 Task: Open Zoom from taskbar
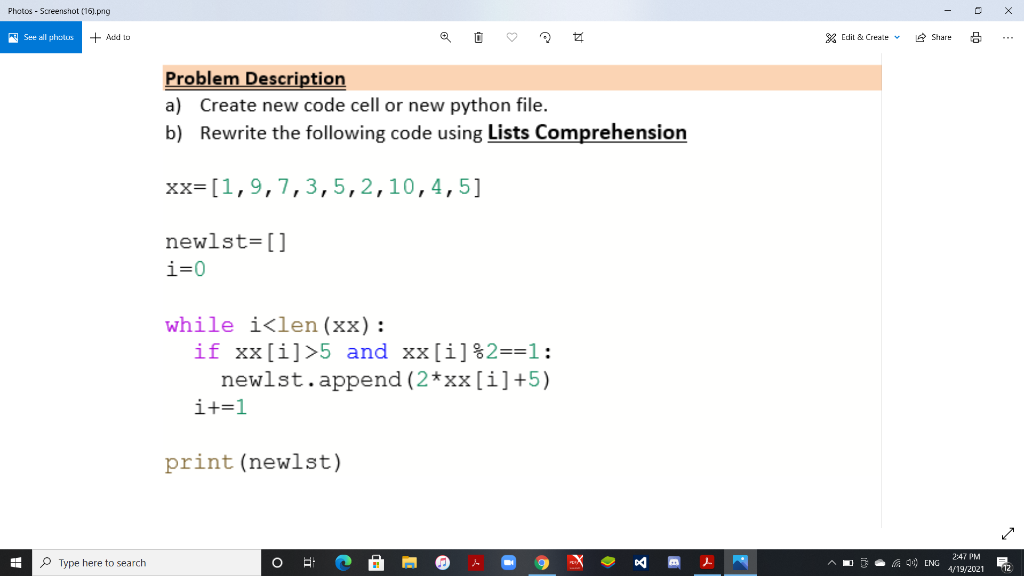[x=508, y=562]
